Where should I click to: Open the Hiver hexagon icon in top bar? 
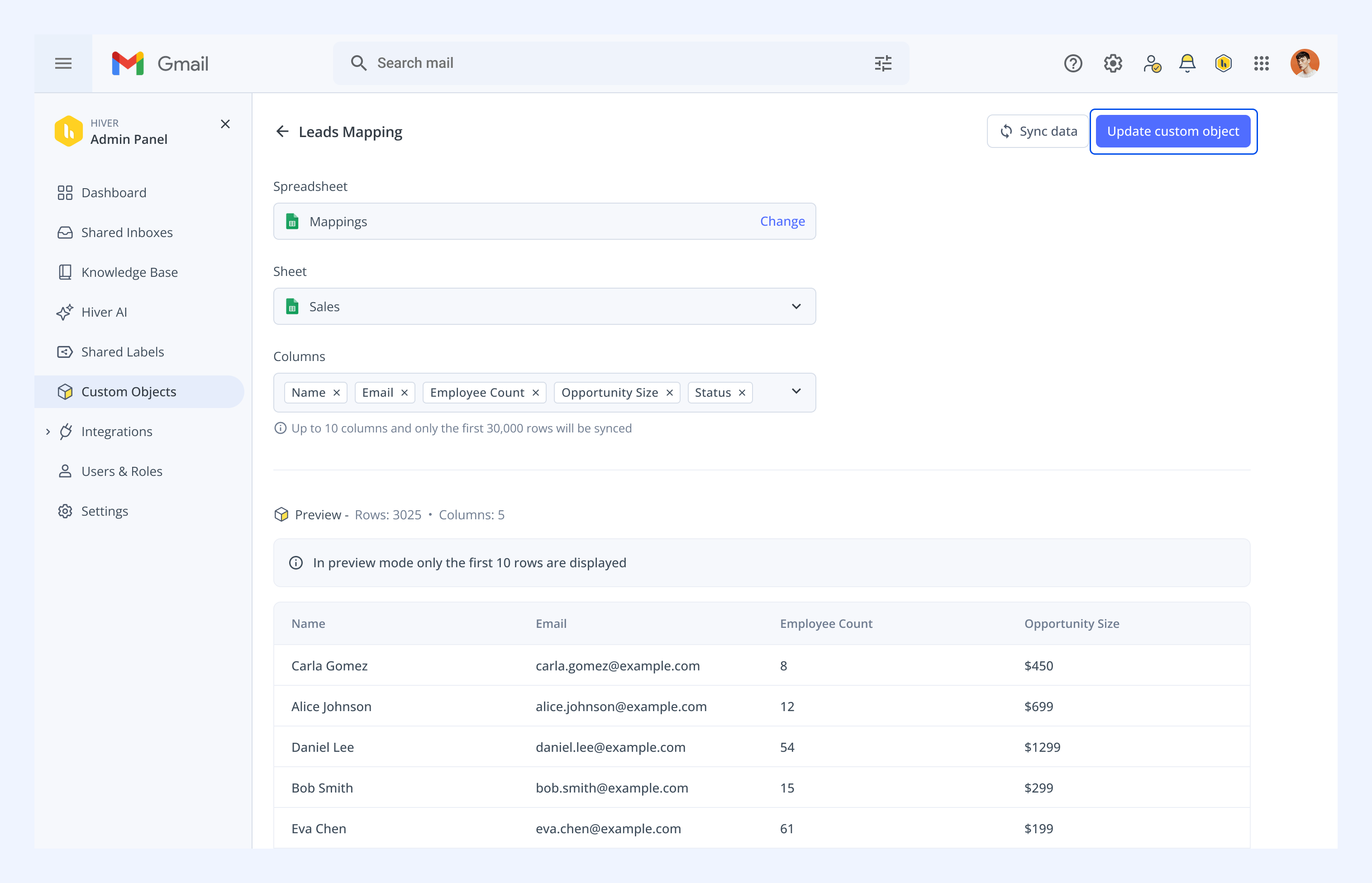pos(1224,63)
